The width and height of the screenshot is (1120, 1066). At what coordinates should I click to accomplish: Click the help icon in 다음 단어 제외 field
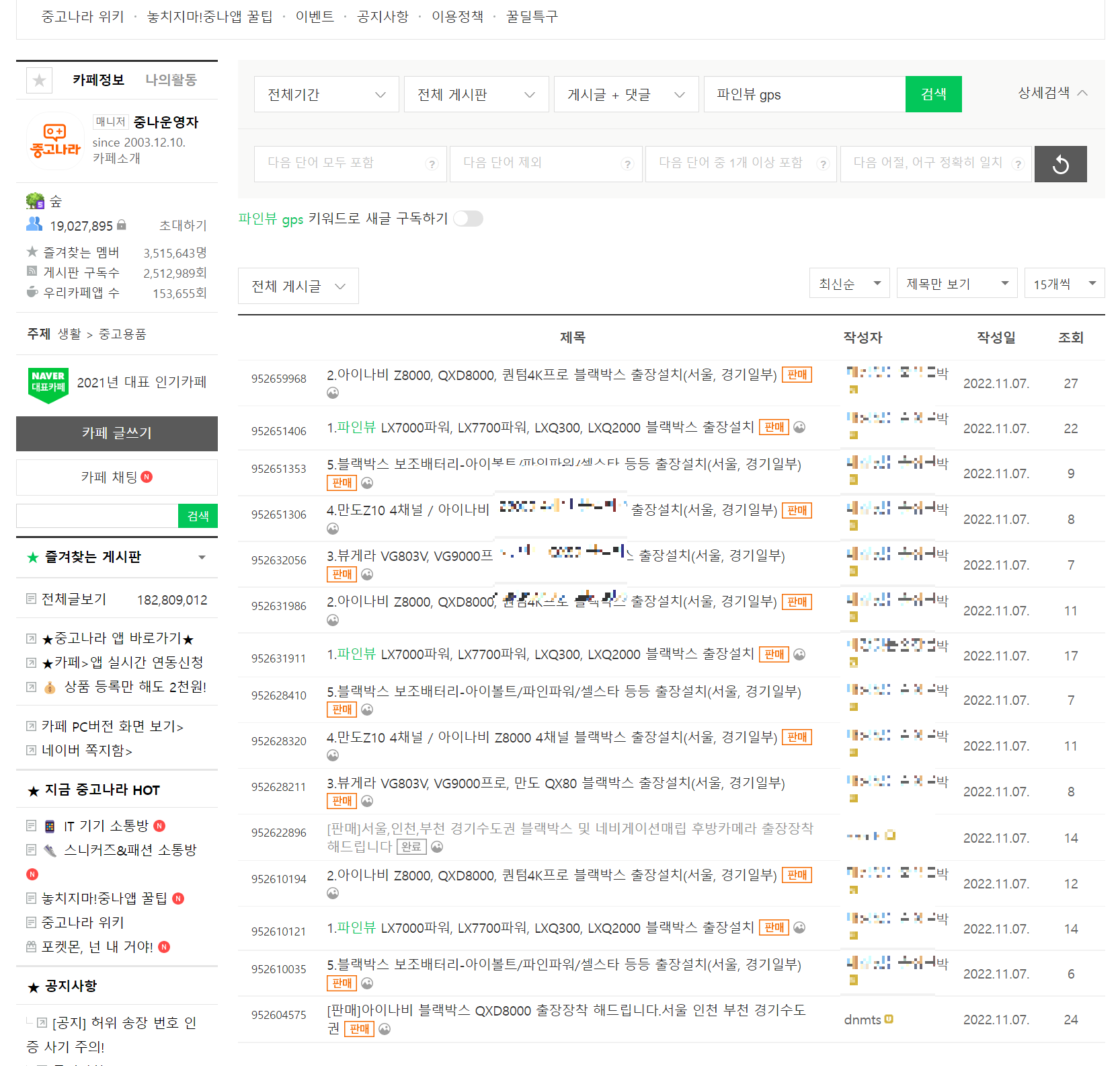(627, 164)
